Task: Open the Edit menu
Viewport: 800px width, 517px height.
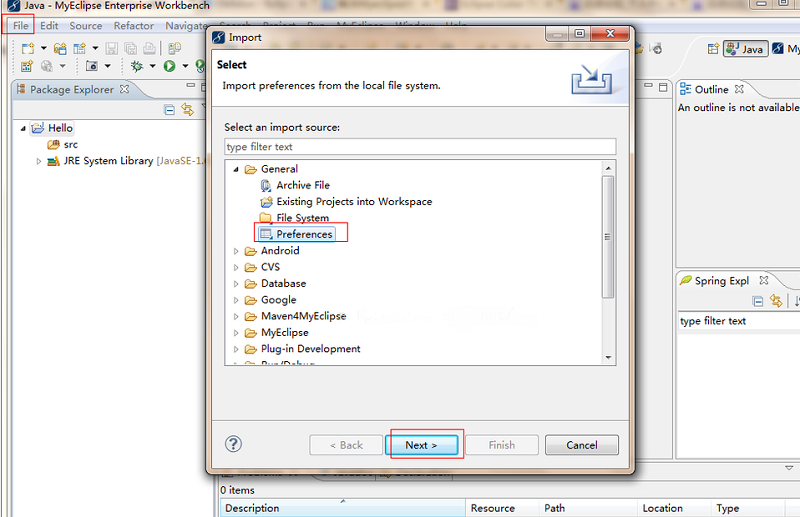Action: click(x=49, y=26)
